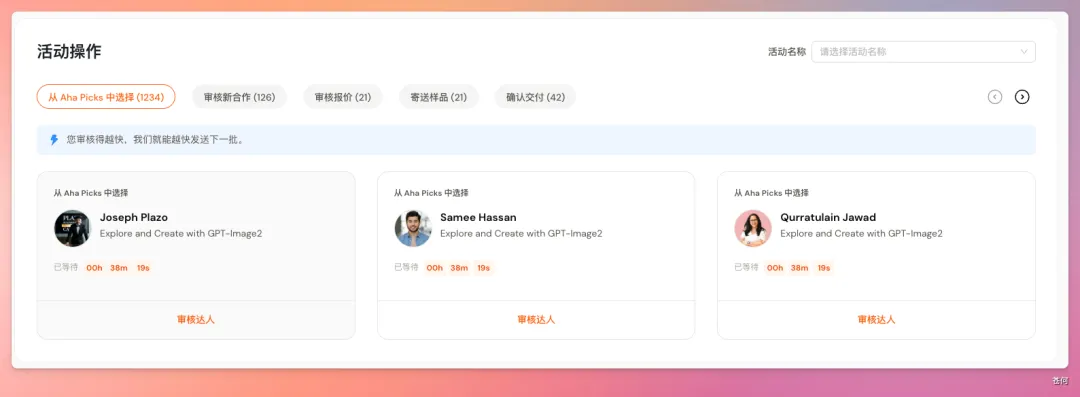Click the 38m wait badge in Joseph's card
1080x397 pixels.
click(x=119, y=268)
